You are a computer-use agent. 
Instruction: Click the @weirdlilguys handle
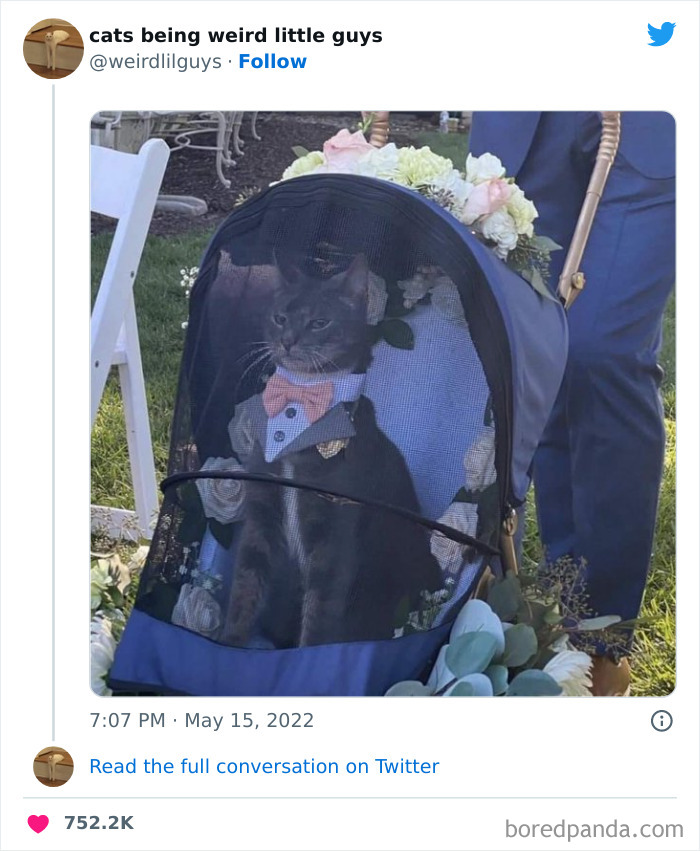click(155, 61)
